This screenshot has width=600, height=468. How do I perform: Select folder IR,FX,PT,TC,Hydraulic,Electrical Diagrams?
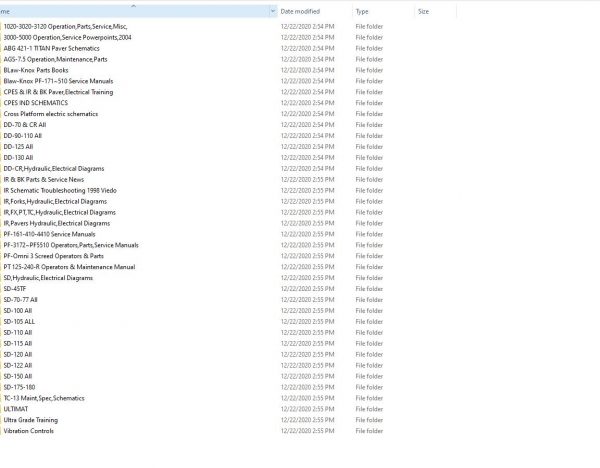click(x=59, y=212)
